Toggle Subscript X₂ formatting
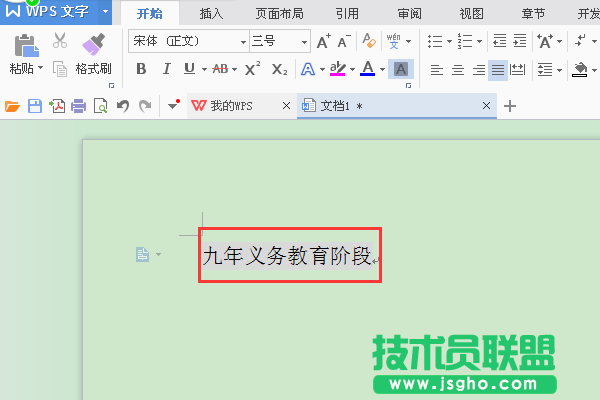The width and height of the screenshot is (600, 400). 279,69
